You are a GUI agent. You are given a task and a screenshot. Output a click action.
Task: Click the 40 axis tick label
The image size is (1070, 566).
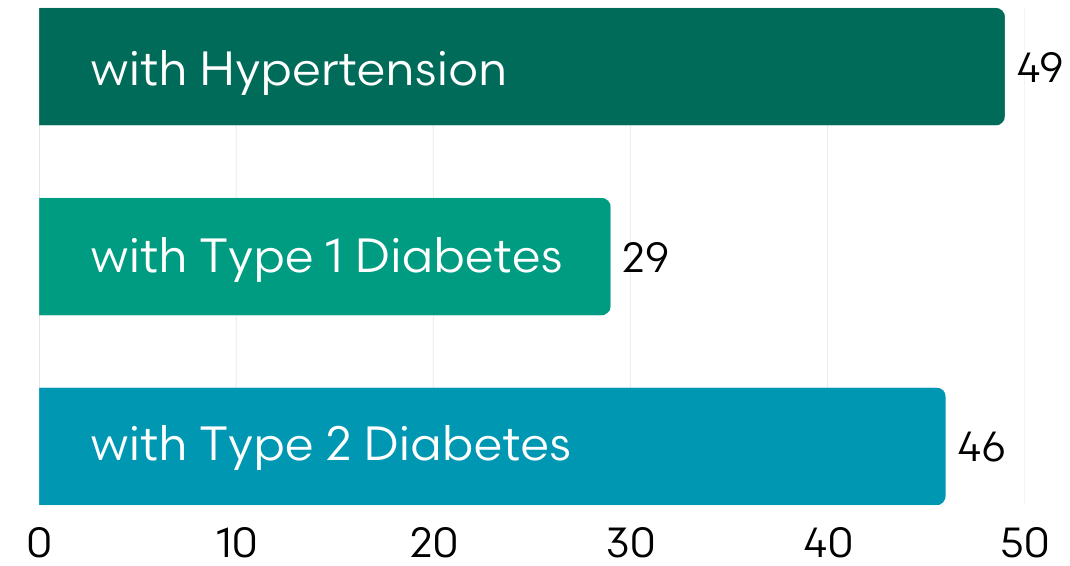(x=827, y=543)
